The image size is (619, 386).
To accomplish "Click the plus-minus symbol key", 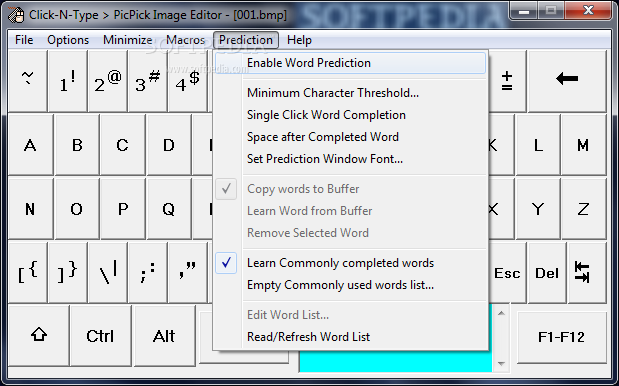I will (x=507, y=81).
